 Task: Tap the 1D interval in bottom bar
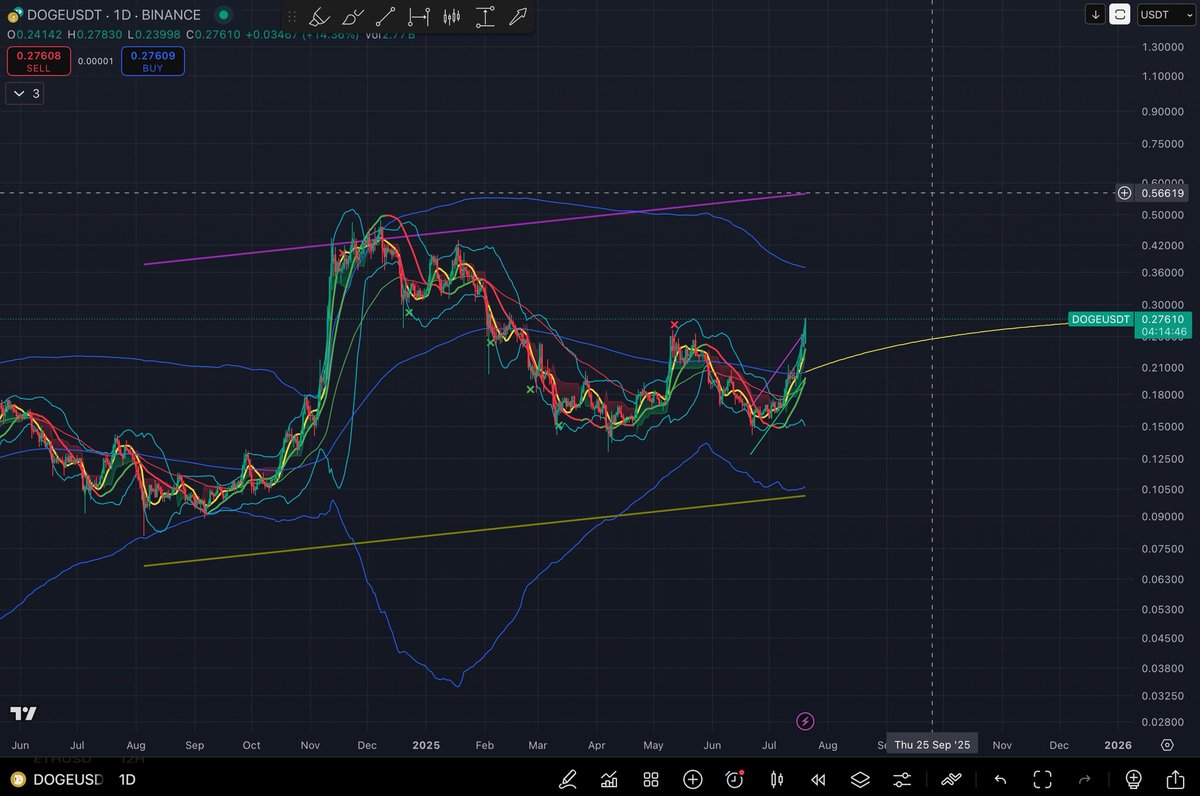pos(128,779)
